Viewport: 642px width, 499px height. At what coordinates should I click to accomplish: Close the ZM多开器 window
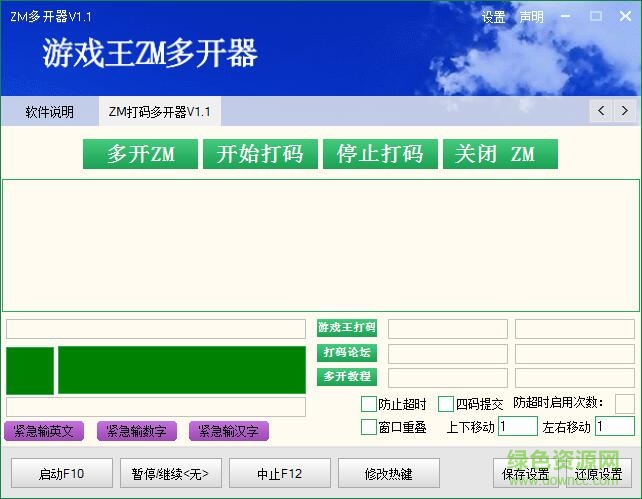coord(625,16)
